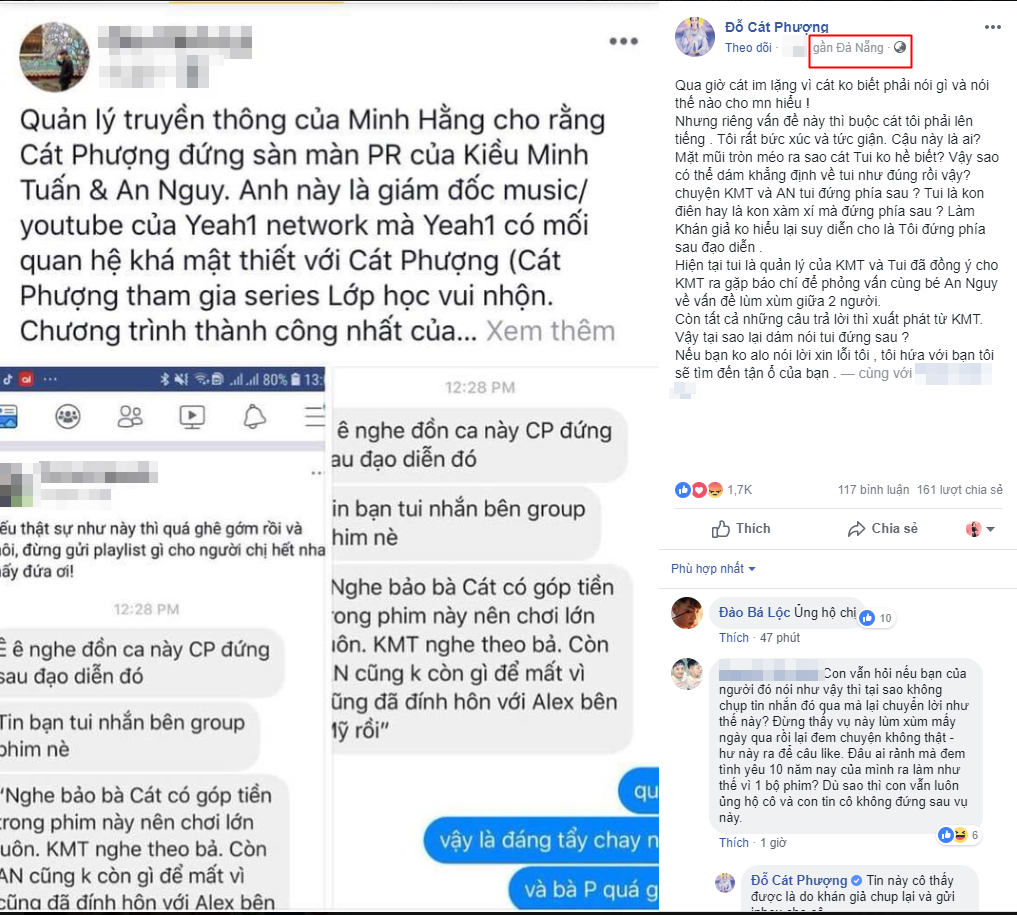The height and width of the screenshot is (915, 1017).
Task: Open the 117 bình luận comments link
Action: 873,490
